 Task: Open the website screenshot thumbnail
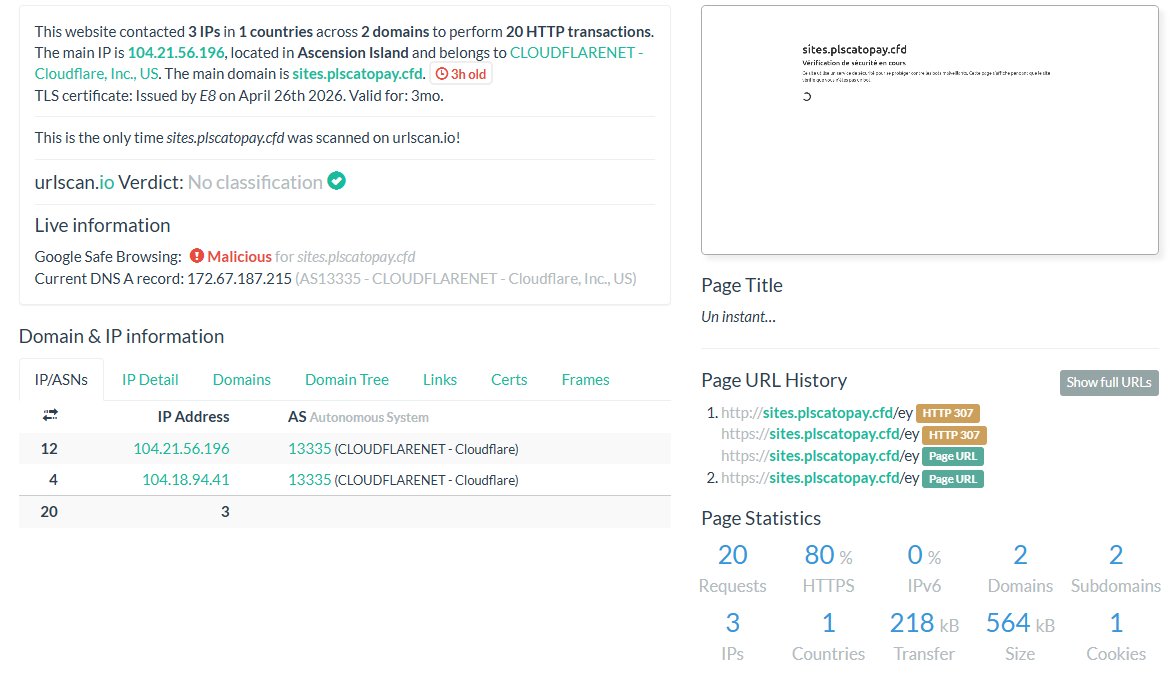click(929, 130)
